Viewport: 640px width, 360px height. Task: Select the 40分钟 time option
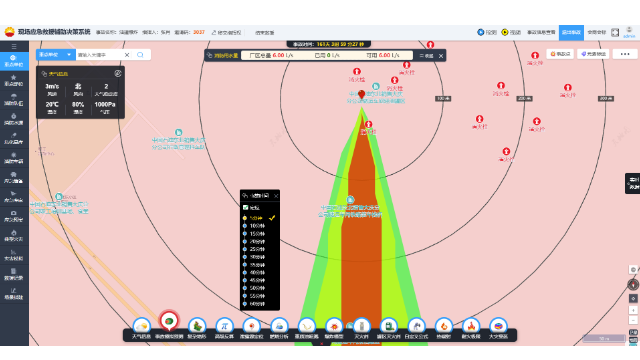point(256,273)
